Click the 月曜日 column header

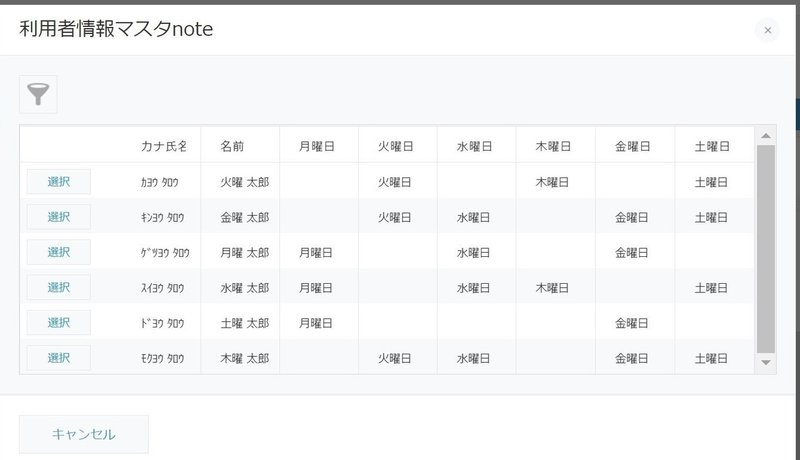[x=316, y=146]
